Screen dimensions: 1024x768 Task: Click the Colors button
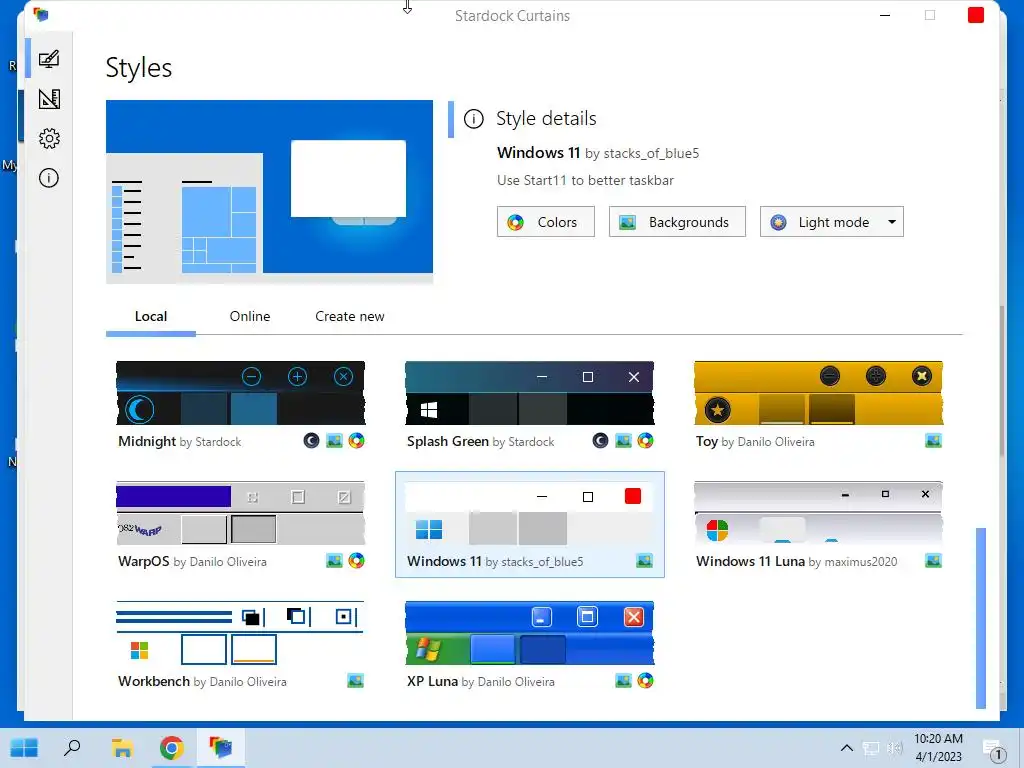pyautogui.click(x=545, y=222)
